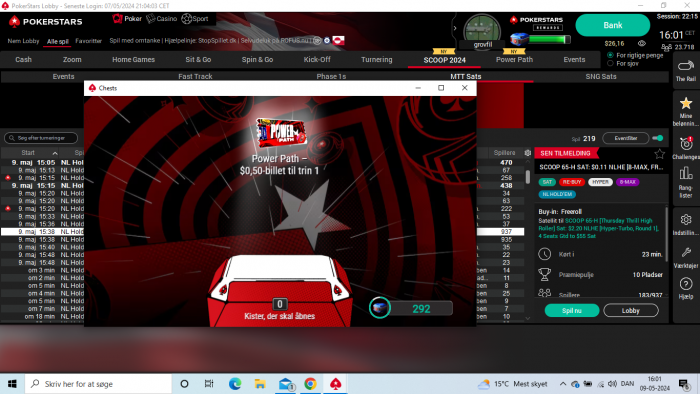This screenshot has height=394, width=700.
Task: Open Indstillinger gear icon in sidebar
Action: pyautogui.click(x=686, y=220)
